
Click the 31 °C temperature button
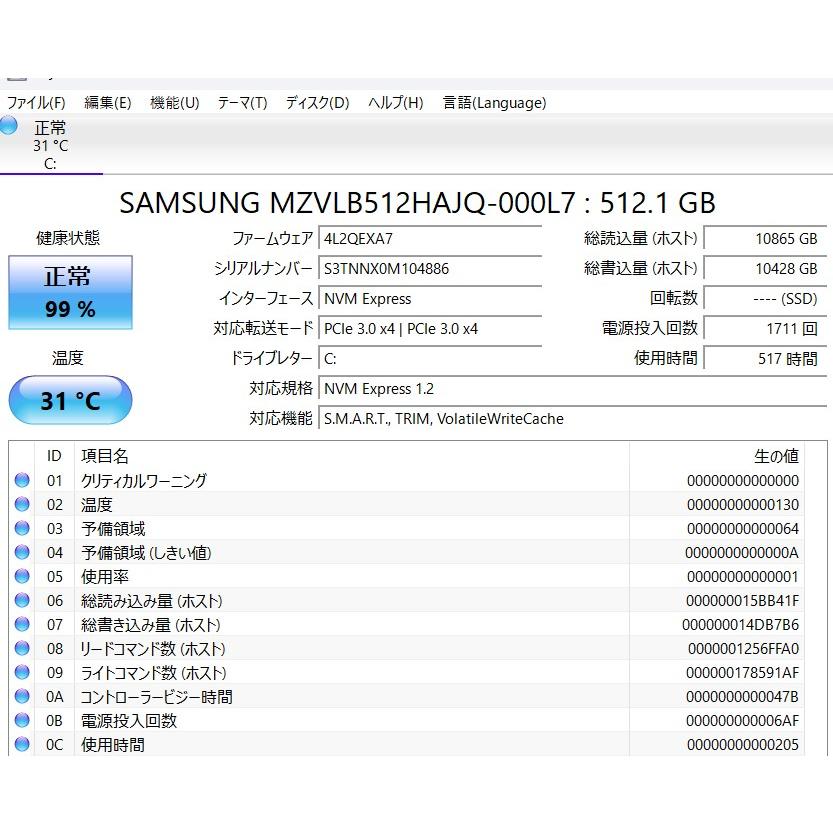pos(70,400)
